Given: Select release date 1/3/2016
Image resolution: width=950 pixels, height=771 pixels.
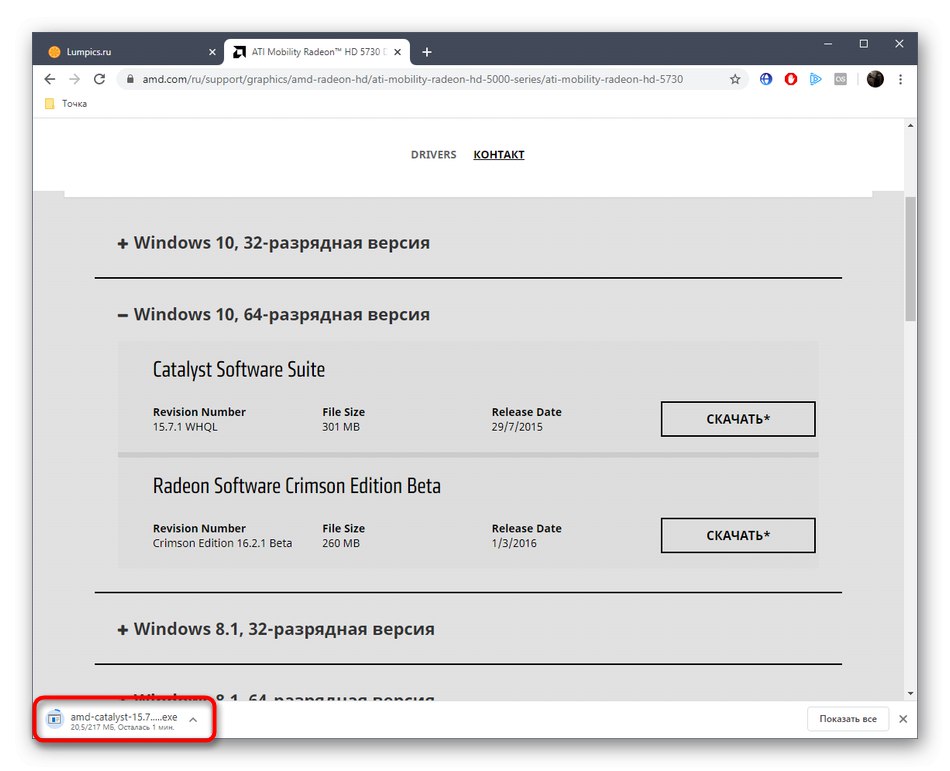Looking at the screenshot, I should 514,543.
